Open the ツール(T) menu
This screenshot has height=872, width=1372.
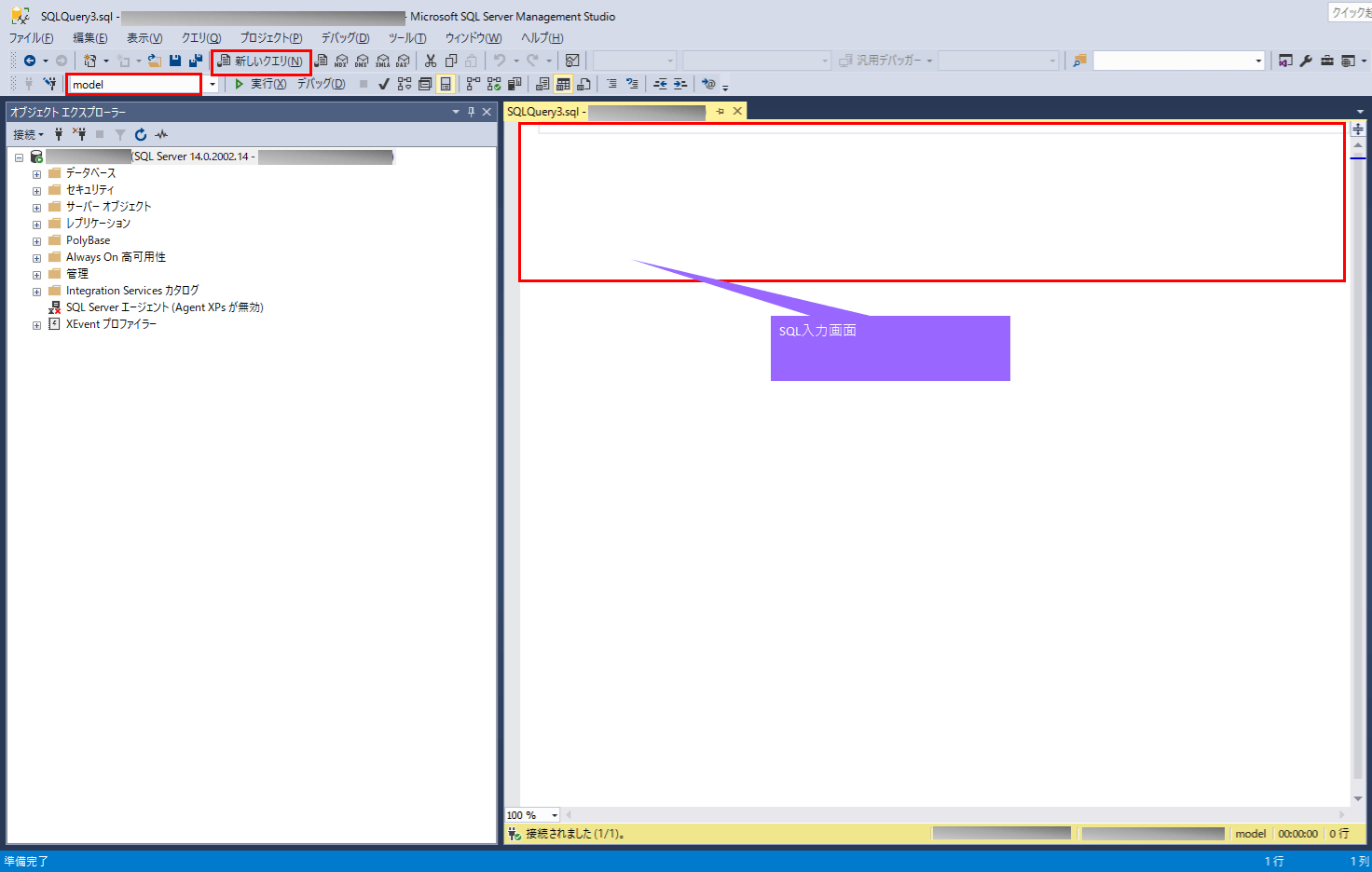coord(407,38)
